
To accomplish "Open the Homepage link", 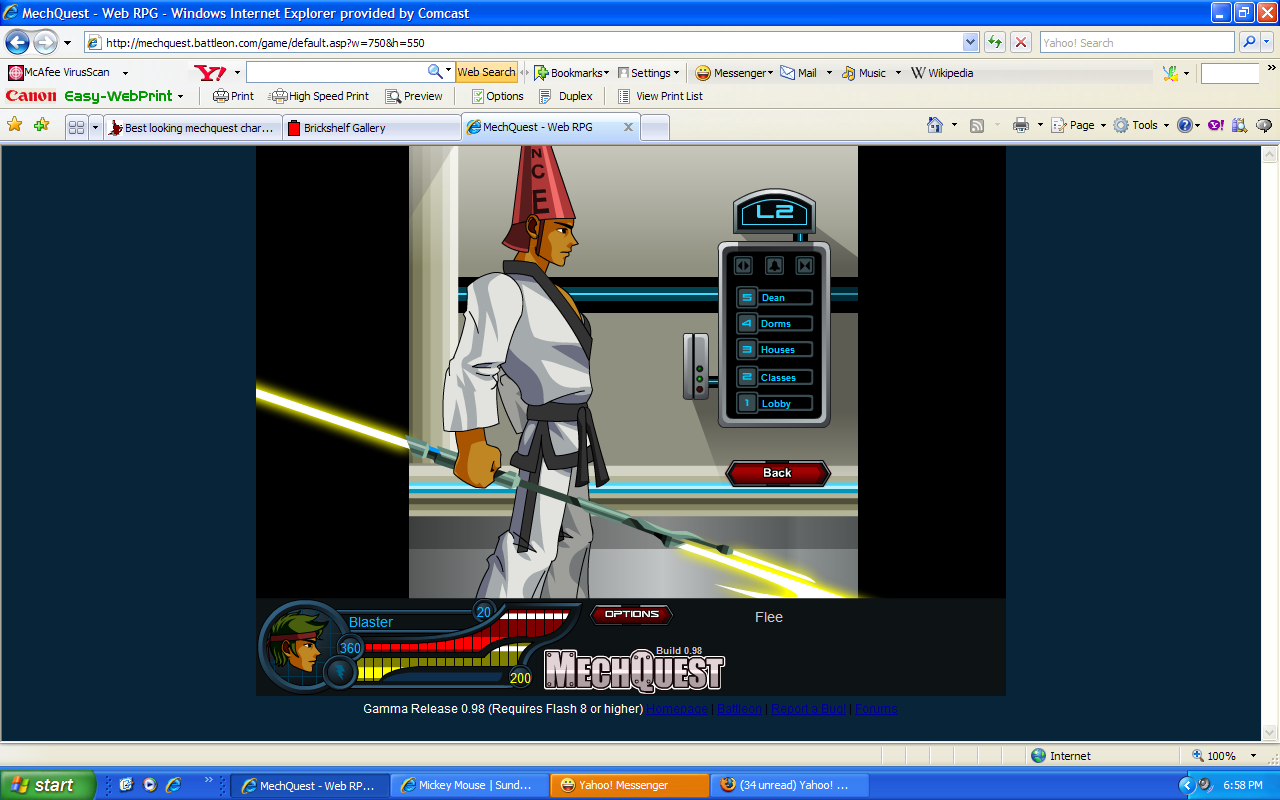I will [677, 709].
